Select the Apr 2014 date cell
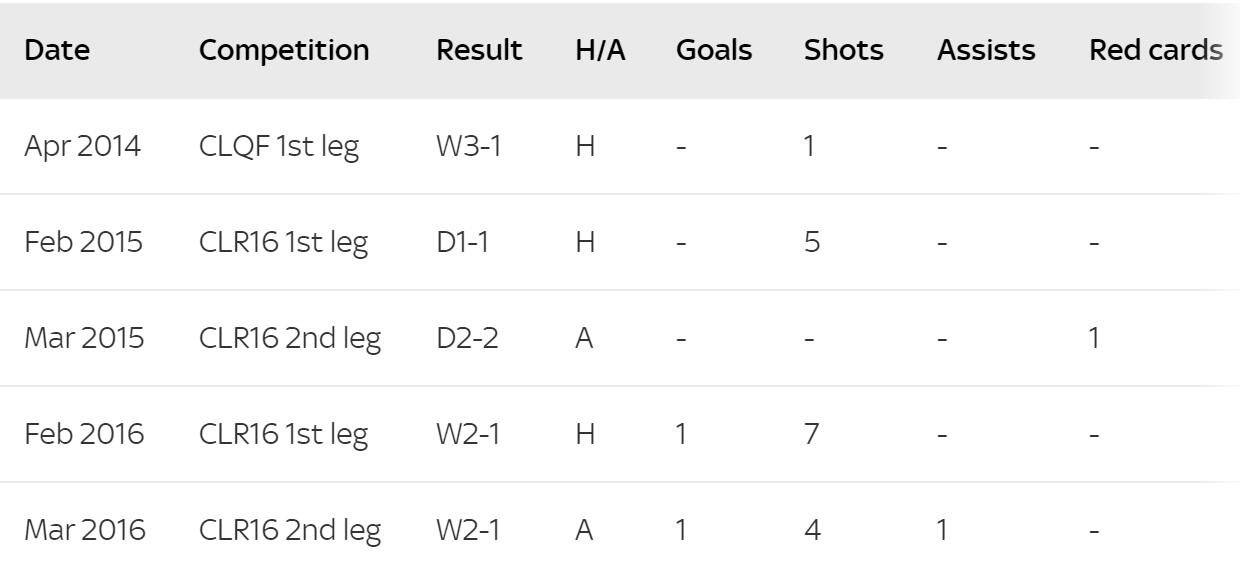1240x588 pixels. (83, 147)
